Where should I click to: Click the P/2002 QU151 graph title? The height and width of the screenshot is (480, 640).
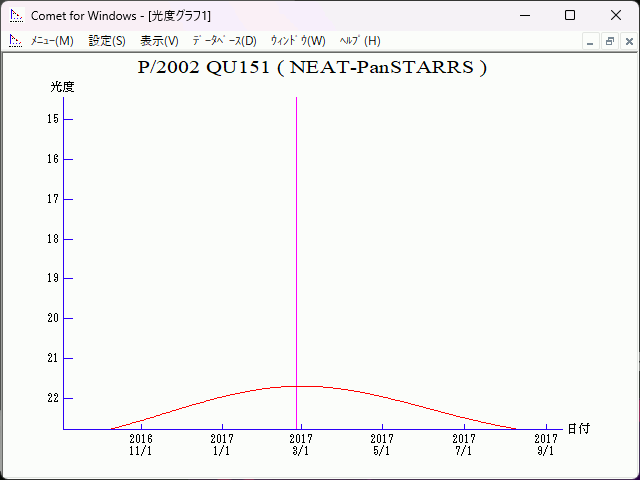point(312,68)
